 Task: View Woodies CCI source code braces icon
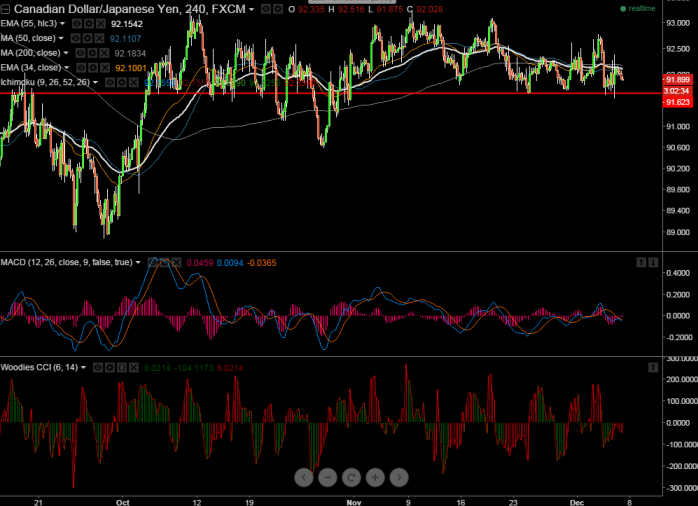click(x=122, y=368)
